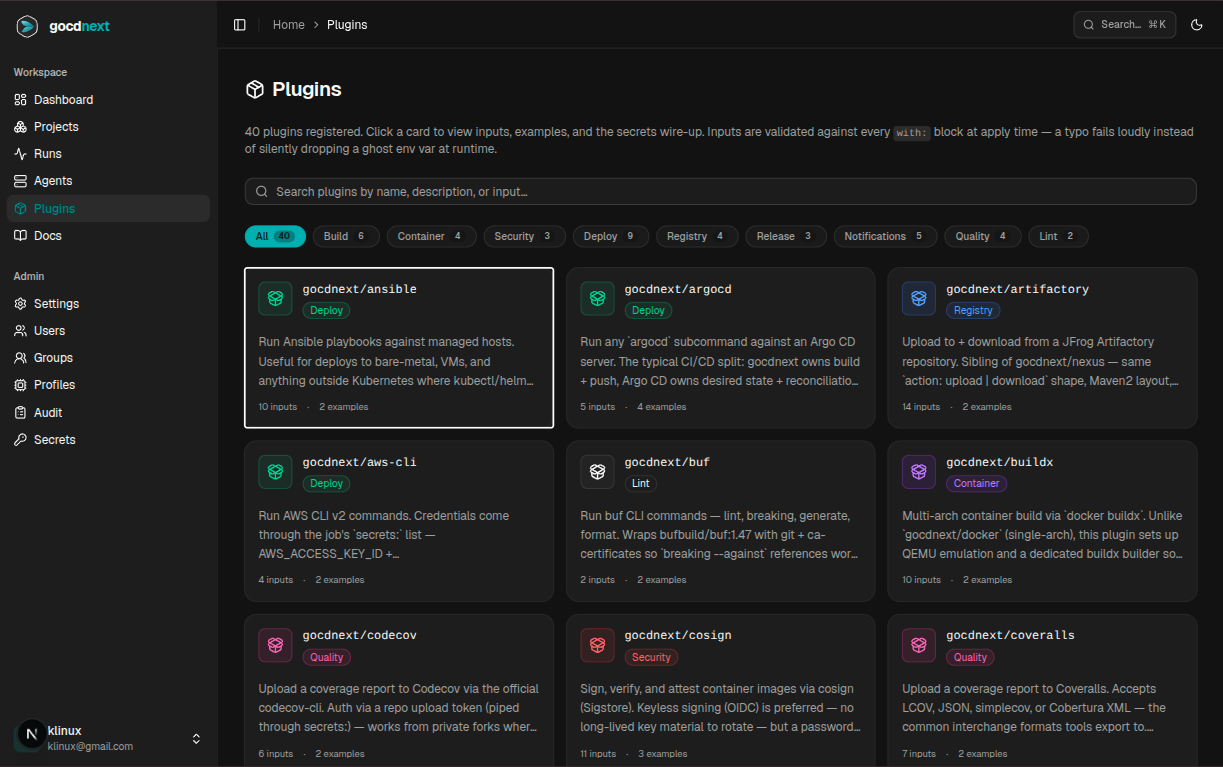Click the 'Plugins' breadcrumb text

(x=347, y=25)
